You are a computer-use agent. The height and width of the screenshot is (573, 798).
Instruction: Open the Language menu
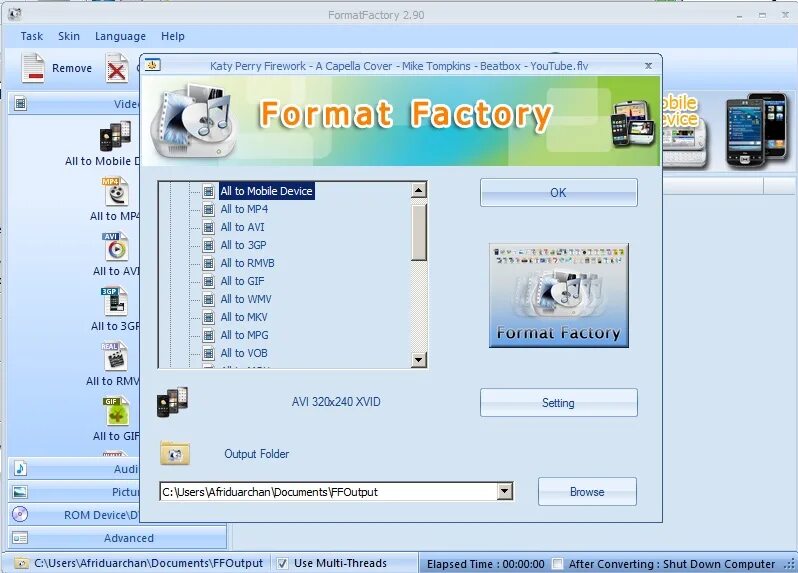[120, 36]
